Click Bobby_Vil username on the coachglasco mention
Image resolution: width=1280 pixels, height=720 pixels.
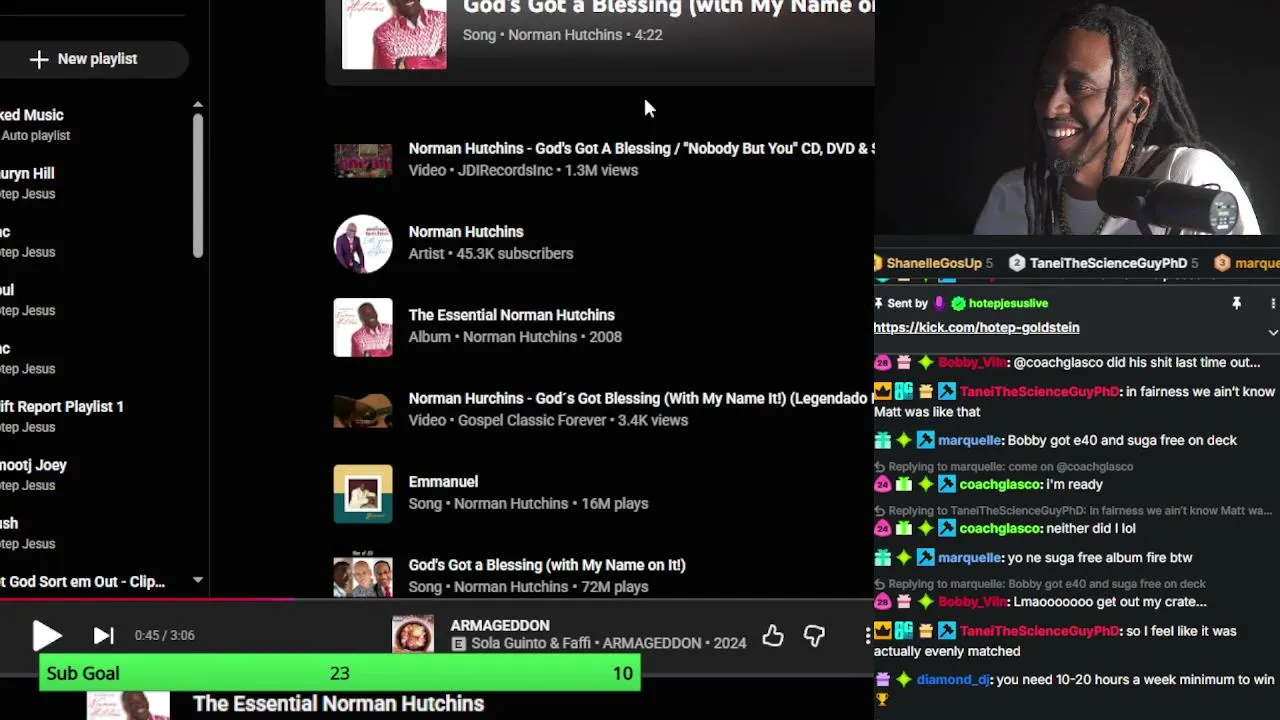click(x=973, y=363)
